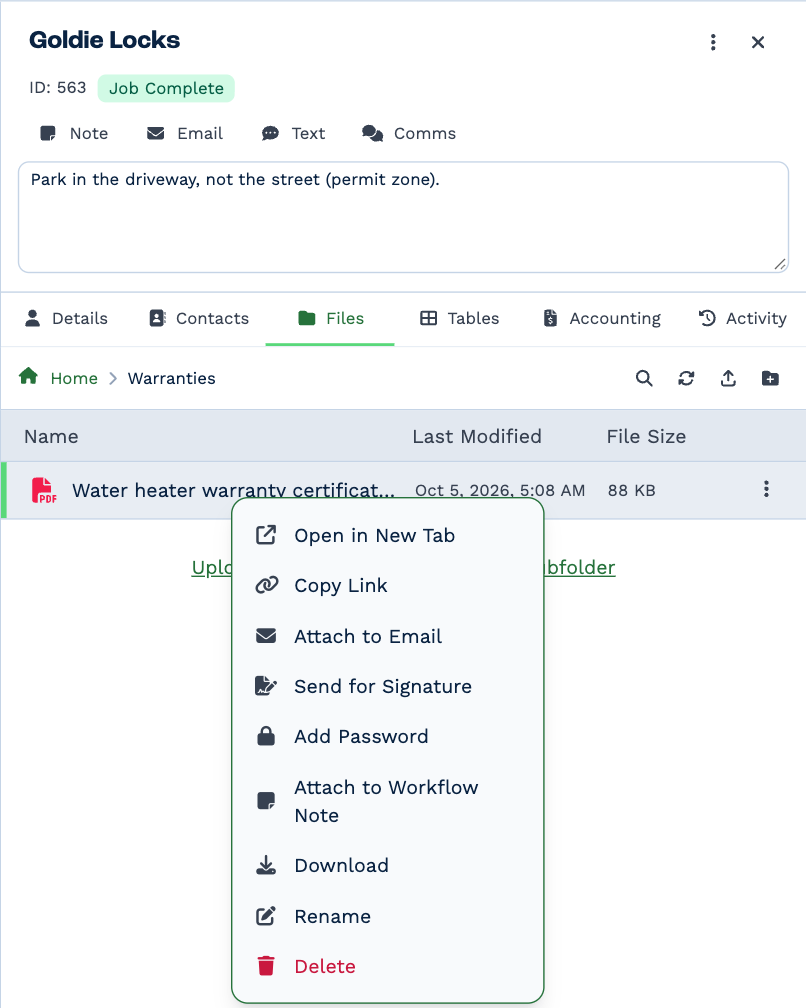Click the green Home folder icon
Image resolution: width=806 pixels, height=1008 pixels.
tap(28, 377)
